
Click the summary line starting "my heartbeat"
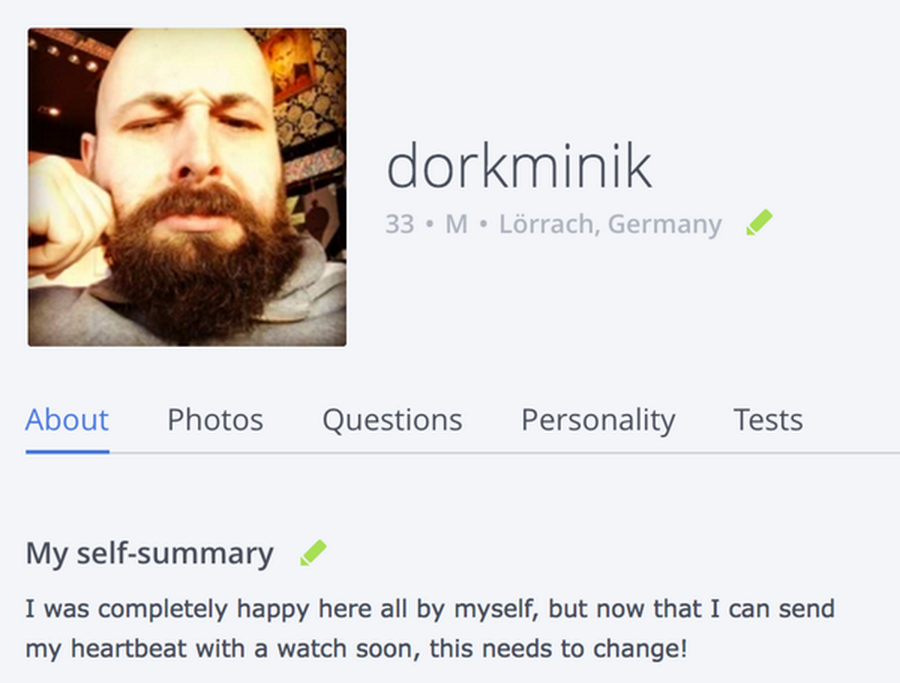pyautogui.click(x=357, y=648)
